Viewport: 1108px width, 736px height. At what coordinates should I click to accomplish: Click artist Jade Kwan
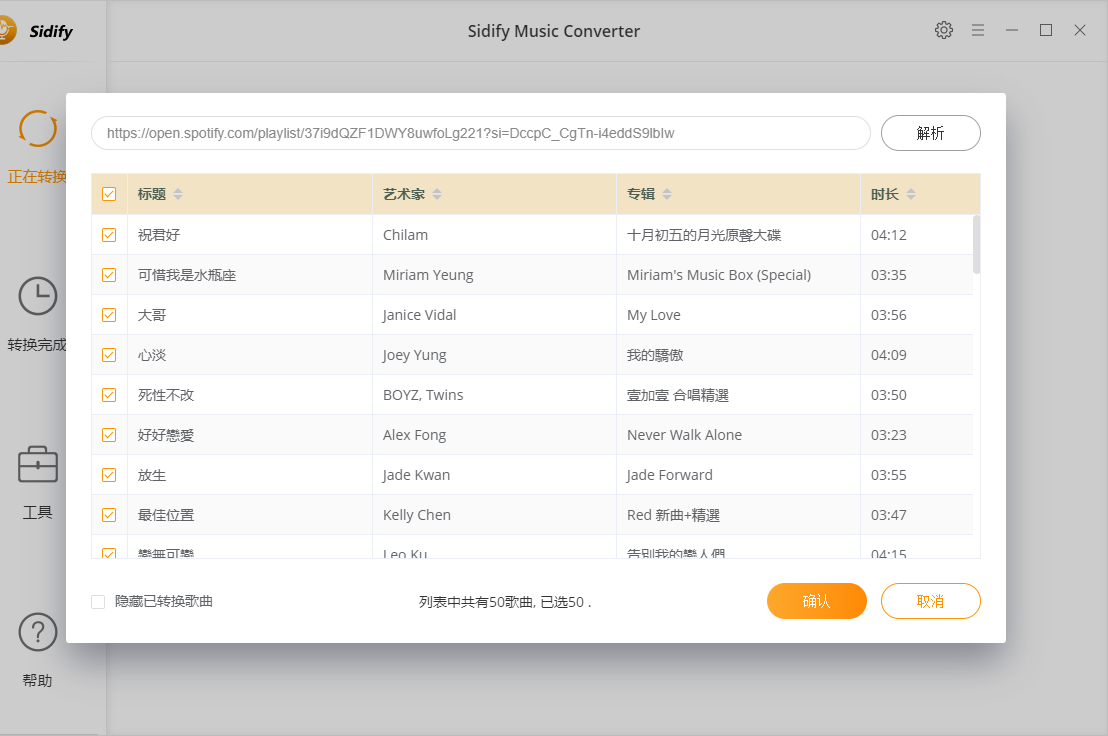click(x=417, y=475)
